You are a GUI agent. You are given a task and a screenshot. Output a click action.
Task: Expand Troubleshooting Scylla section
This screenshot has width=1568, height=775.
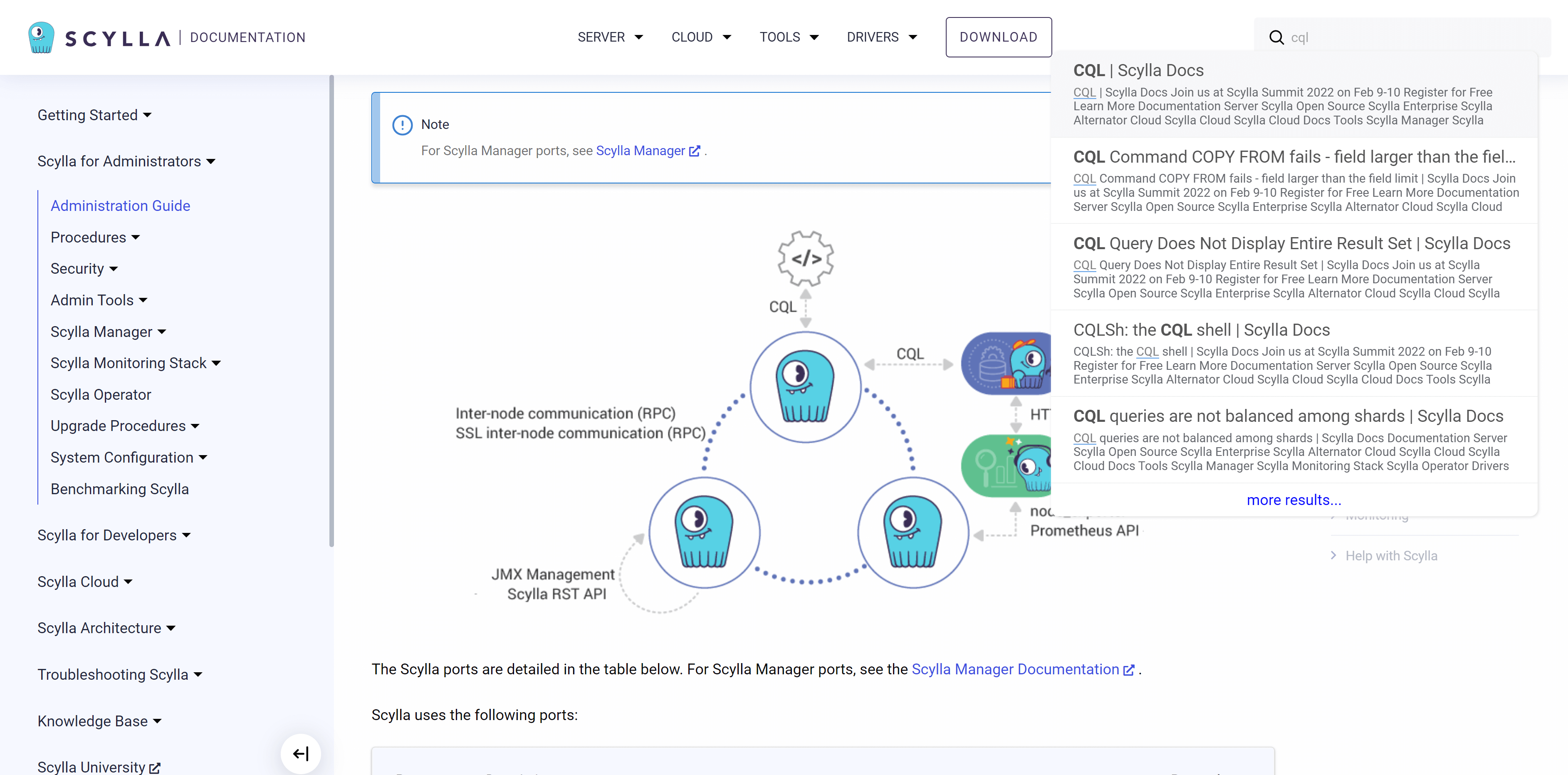pyautogui.click(x=119, y=675)
